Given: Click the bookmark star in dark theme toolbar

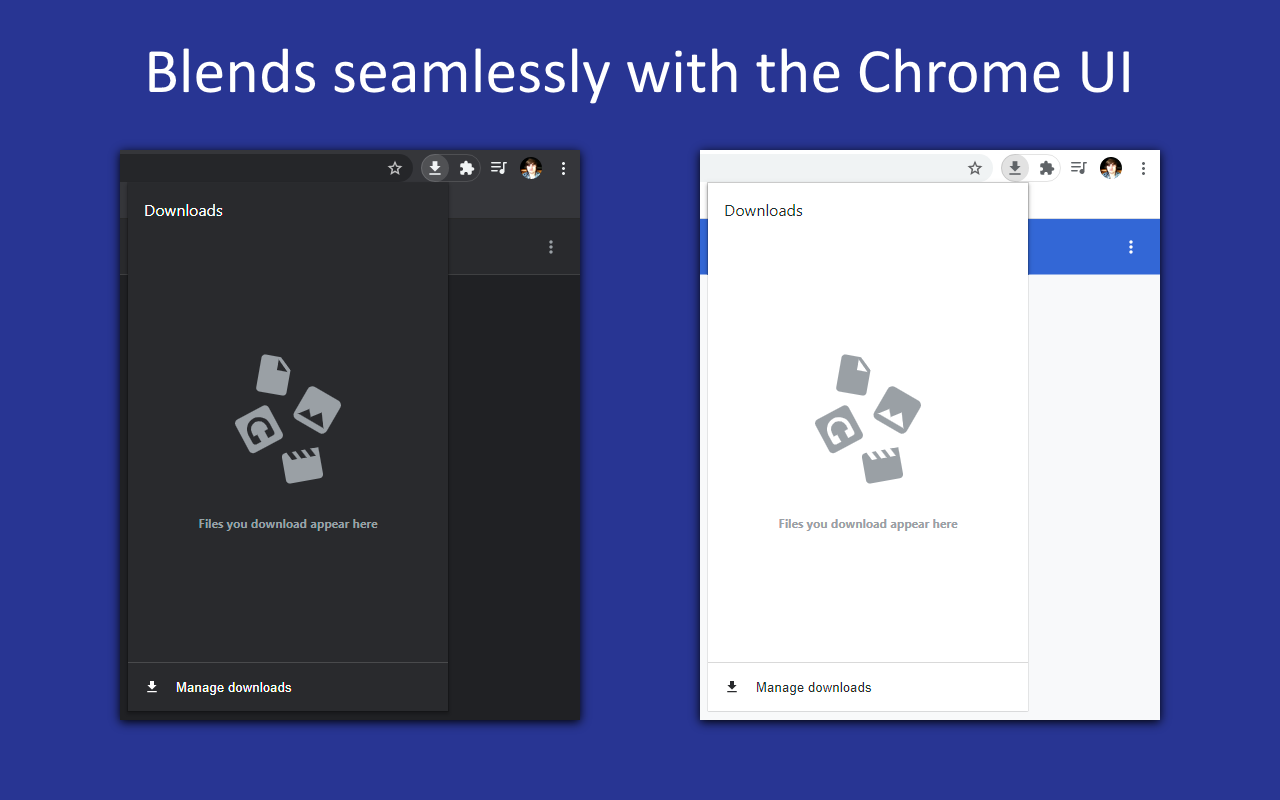Looking at the screenshot, I should pos(395,168).
